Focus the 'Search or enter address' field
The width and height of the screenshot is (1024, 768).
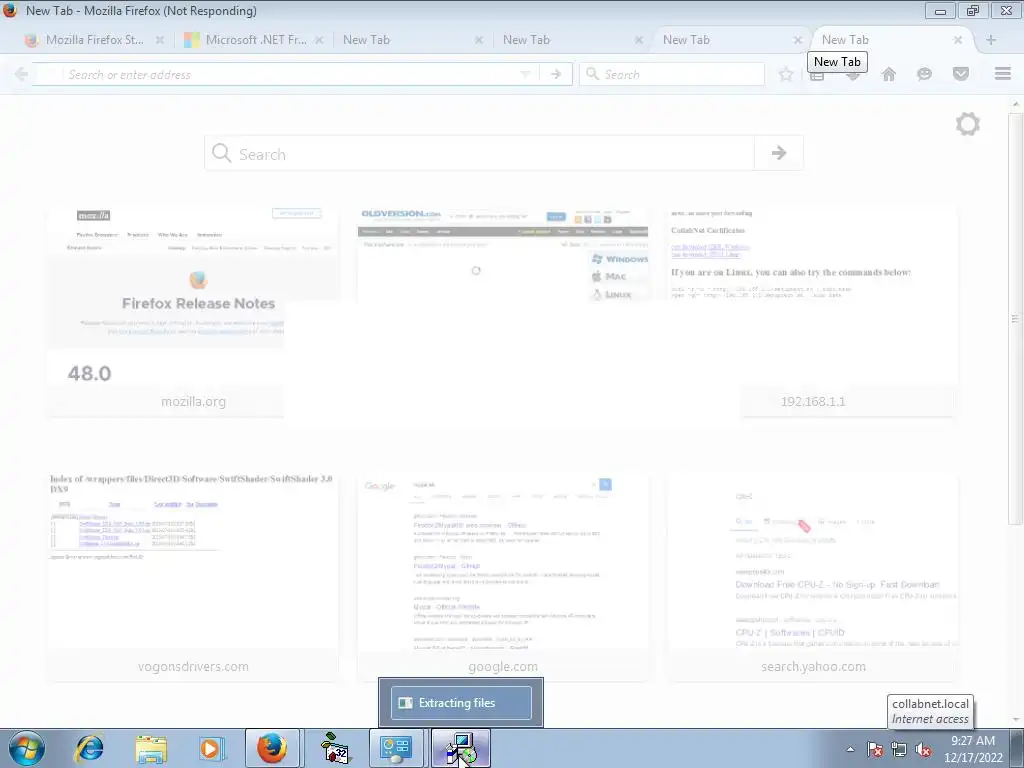(287, 74)
